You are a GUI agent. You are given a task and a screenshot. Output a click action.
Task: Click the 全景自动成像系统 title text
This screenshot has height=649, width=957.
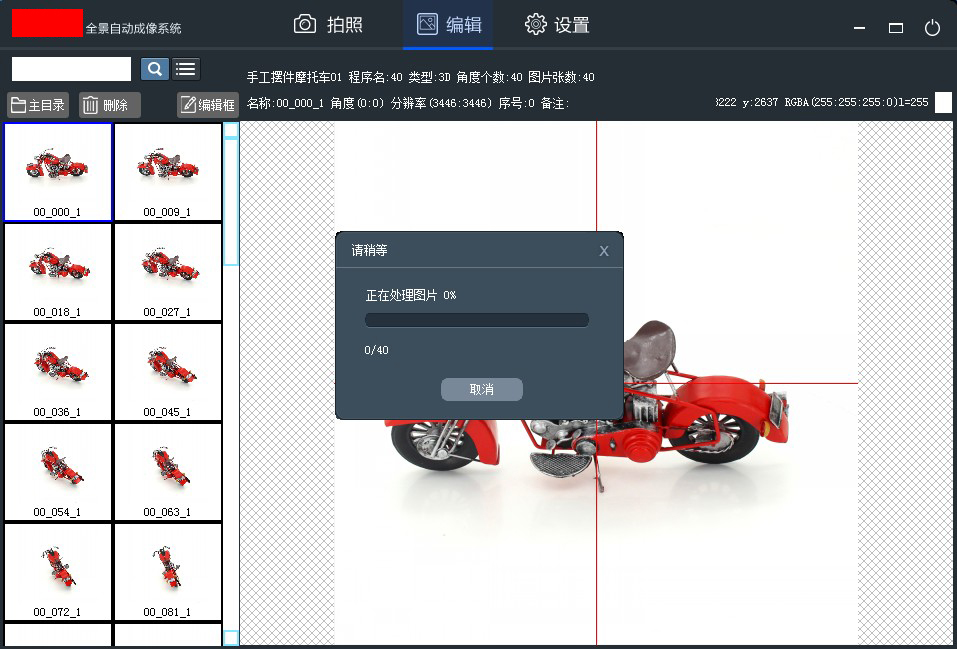tap(133, 28)
